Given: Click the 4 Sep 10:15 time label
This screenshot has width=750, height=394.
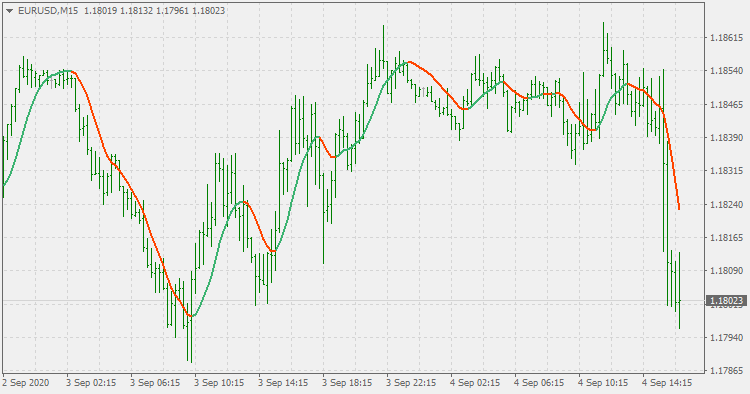Looking at the screenshot, I should point(603,383).
